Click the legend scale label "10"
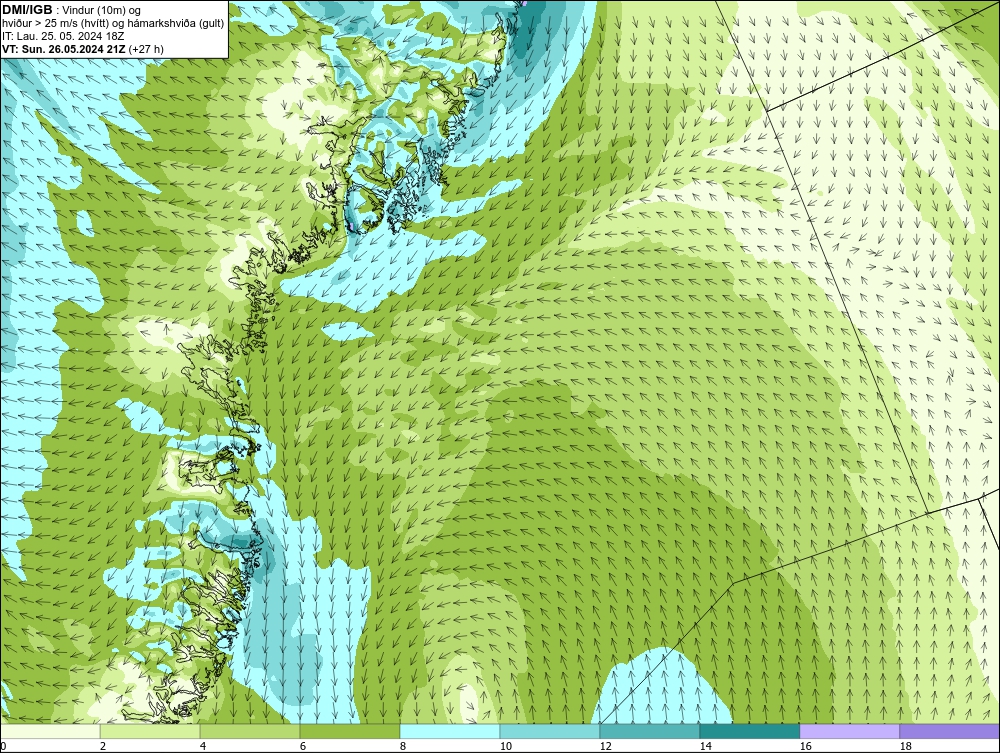The width and height of the screenshot is (1000, 753). [x=505, y=746]
